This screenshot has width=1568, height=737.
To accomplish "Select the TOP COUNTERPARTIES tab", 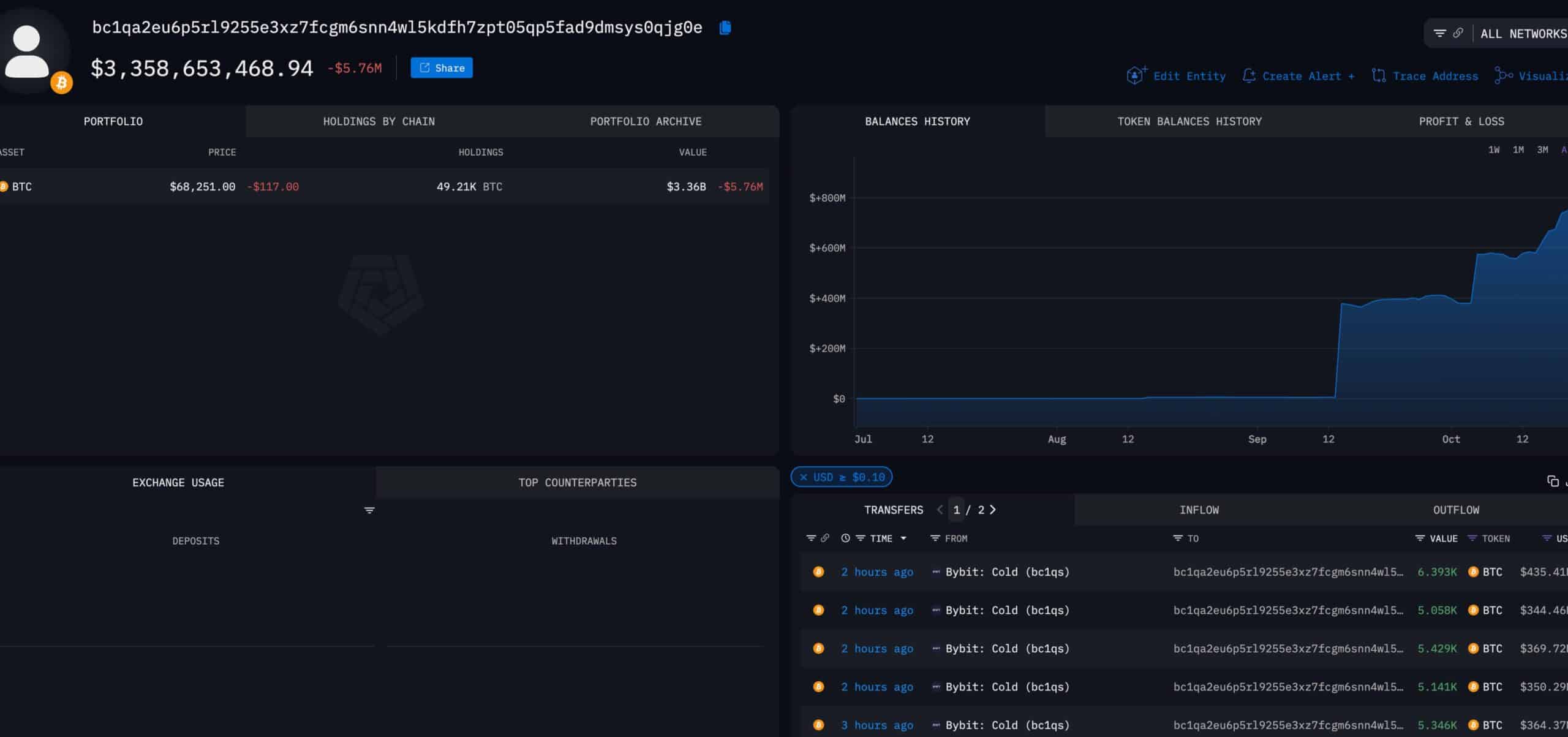I will [578, 483].
